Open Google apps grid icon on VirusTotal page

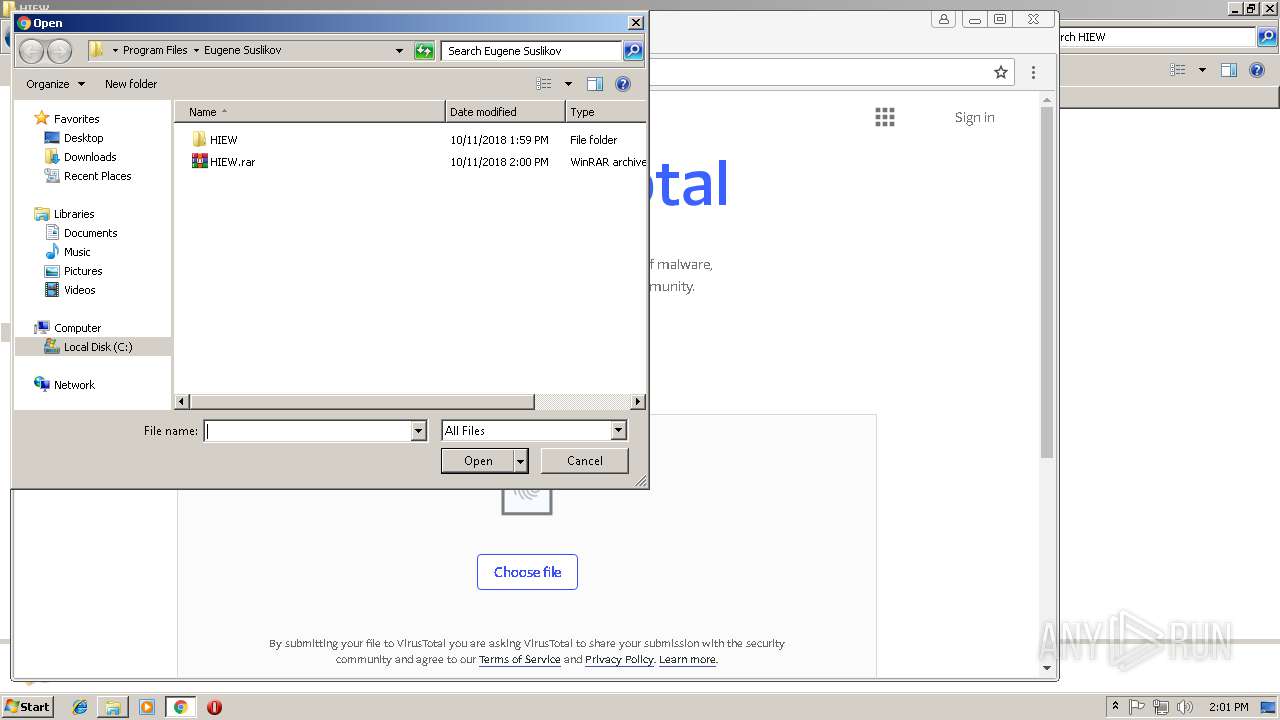coord(885,117)
